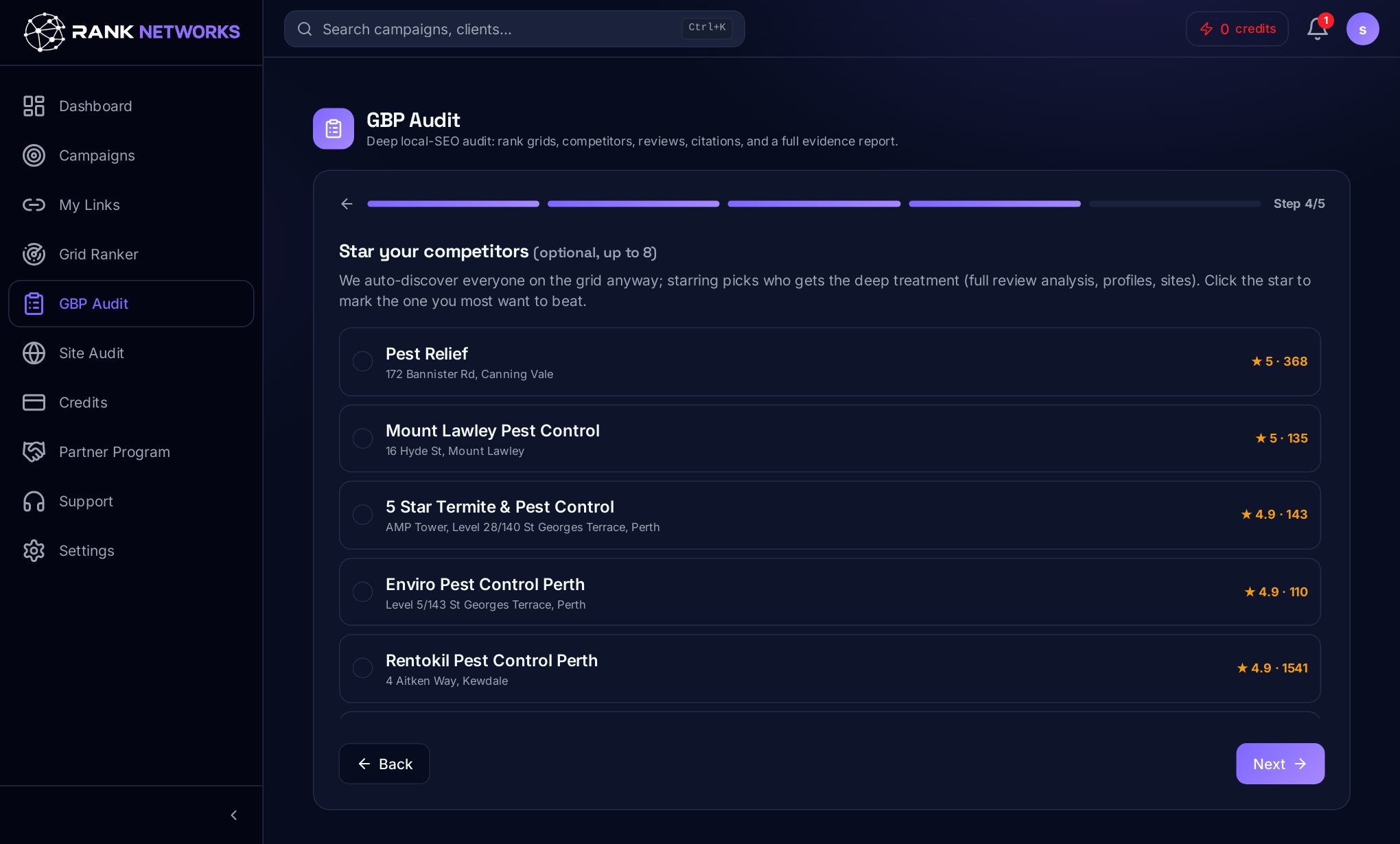Select the Campaigns target icon

34,155
